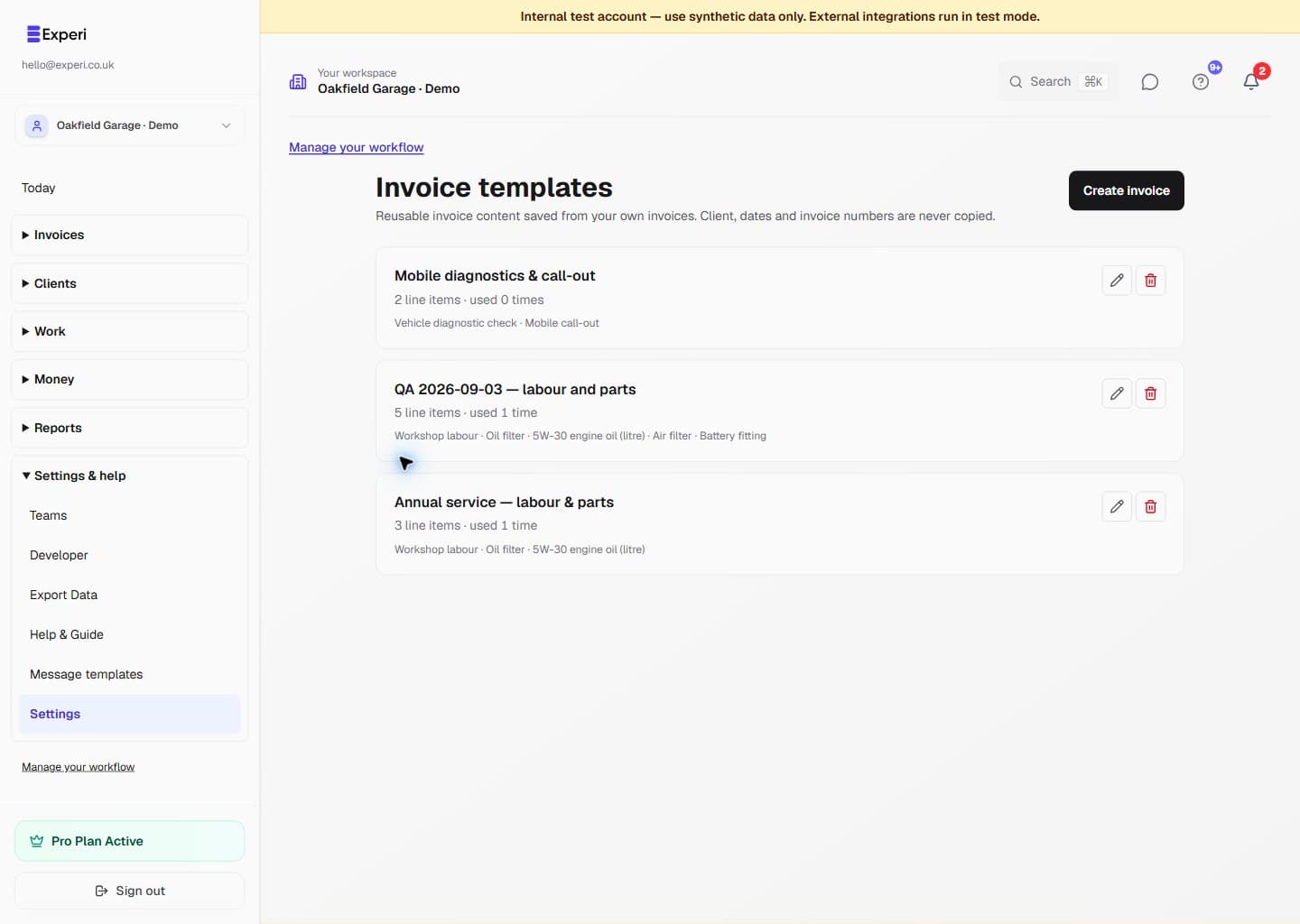1300x924 pixels.
Task: Open Teams settings page
Action: click(x=129, y=515)
